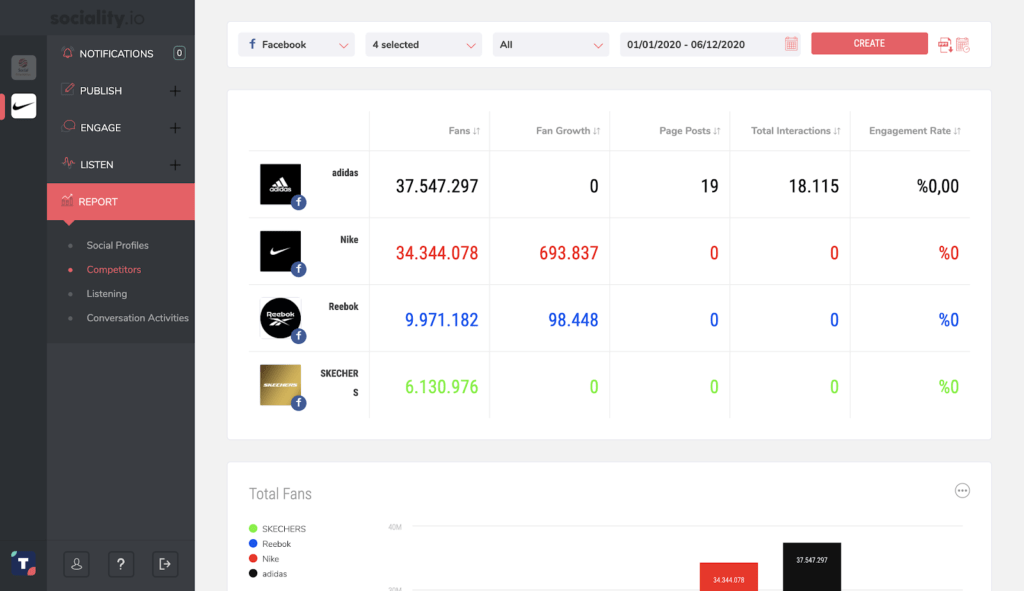1024x591 pixels.
Task: Click Reebok fans value 9.971.182
Action: tap(441, 320)
